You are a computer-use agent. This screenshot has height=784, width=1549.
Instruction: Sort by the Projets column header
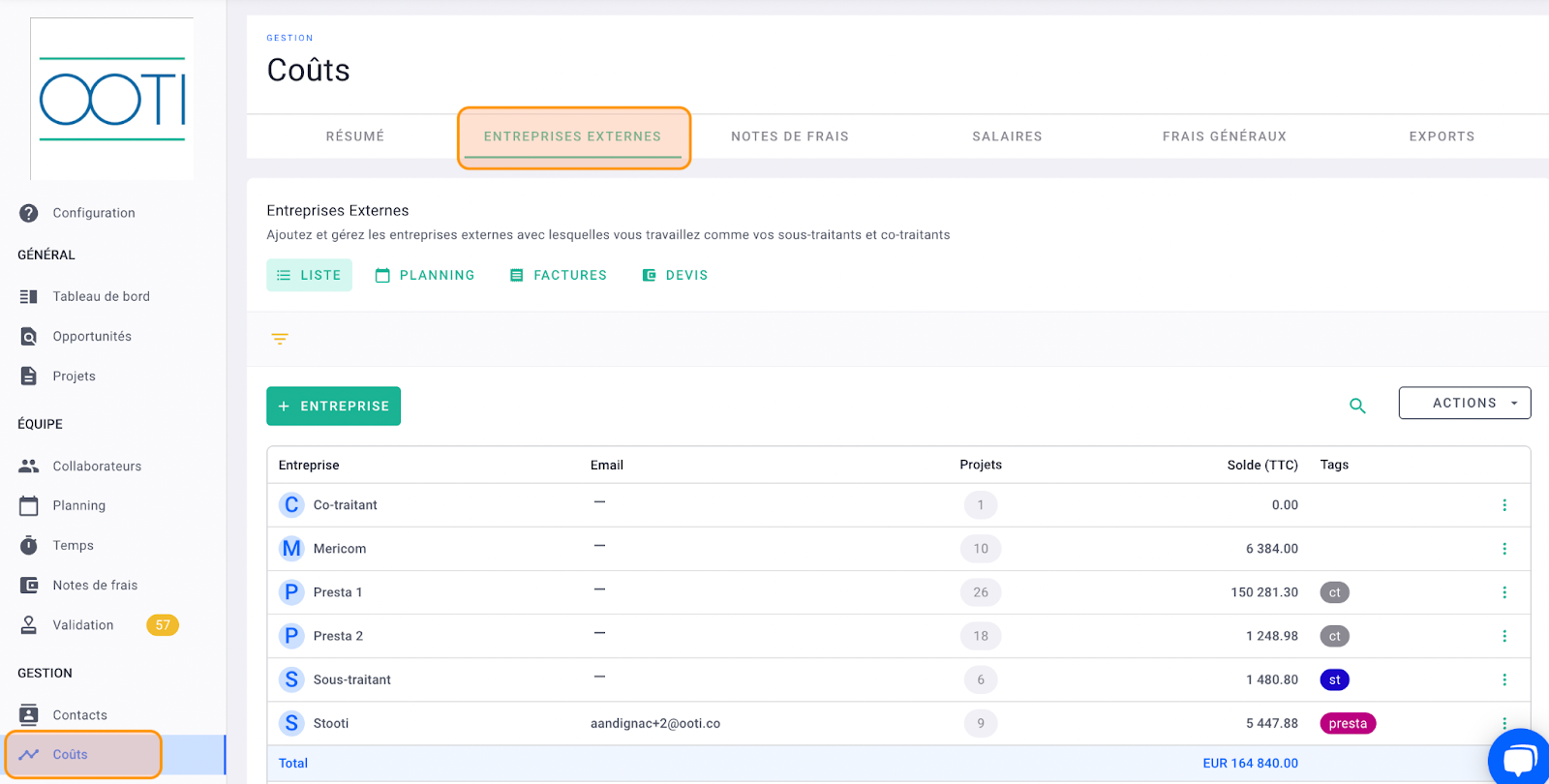(x=981, y=465)
